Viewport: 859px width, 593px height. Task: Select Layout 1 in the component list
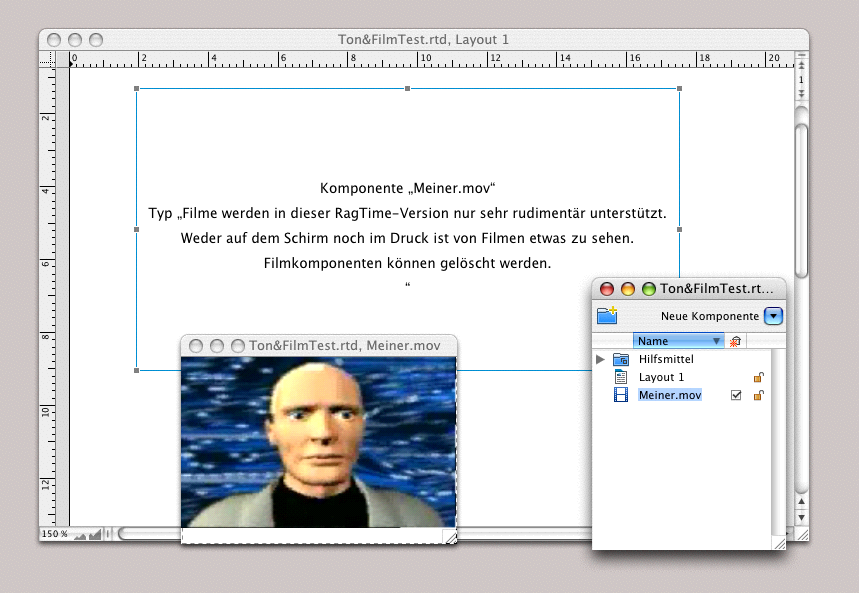pos(662,377)
